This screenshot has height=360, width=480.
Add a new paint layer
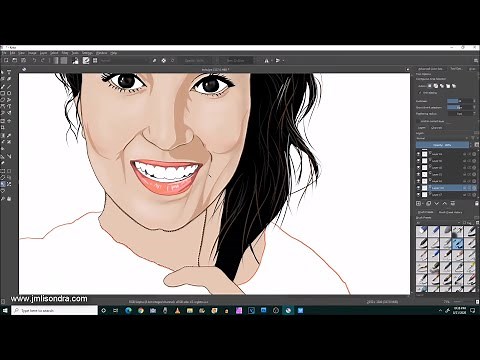(x=418, y=203)
